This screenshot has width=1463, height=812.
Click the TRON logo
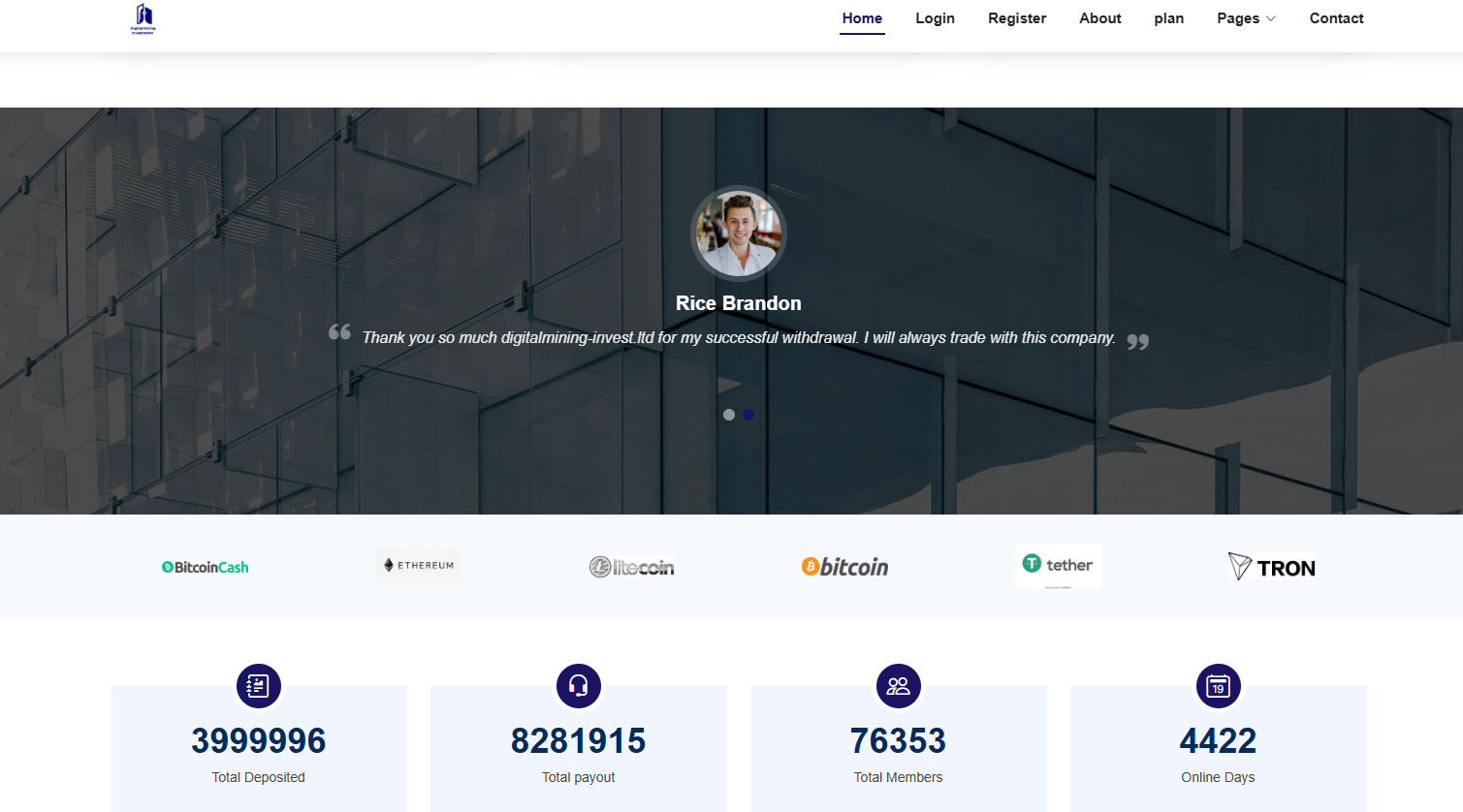(x=1271, y=567)
